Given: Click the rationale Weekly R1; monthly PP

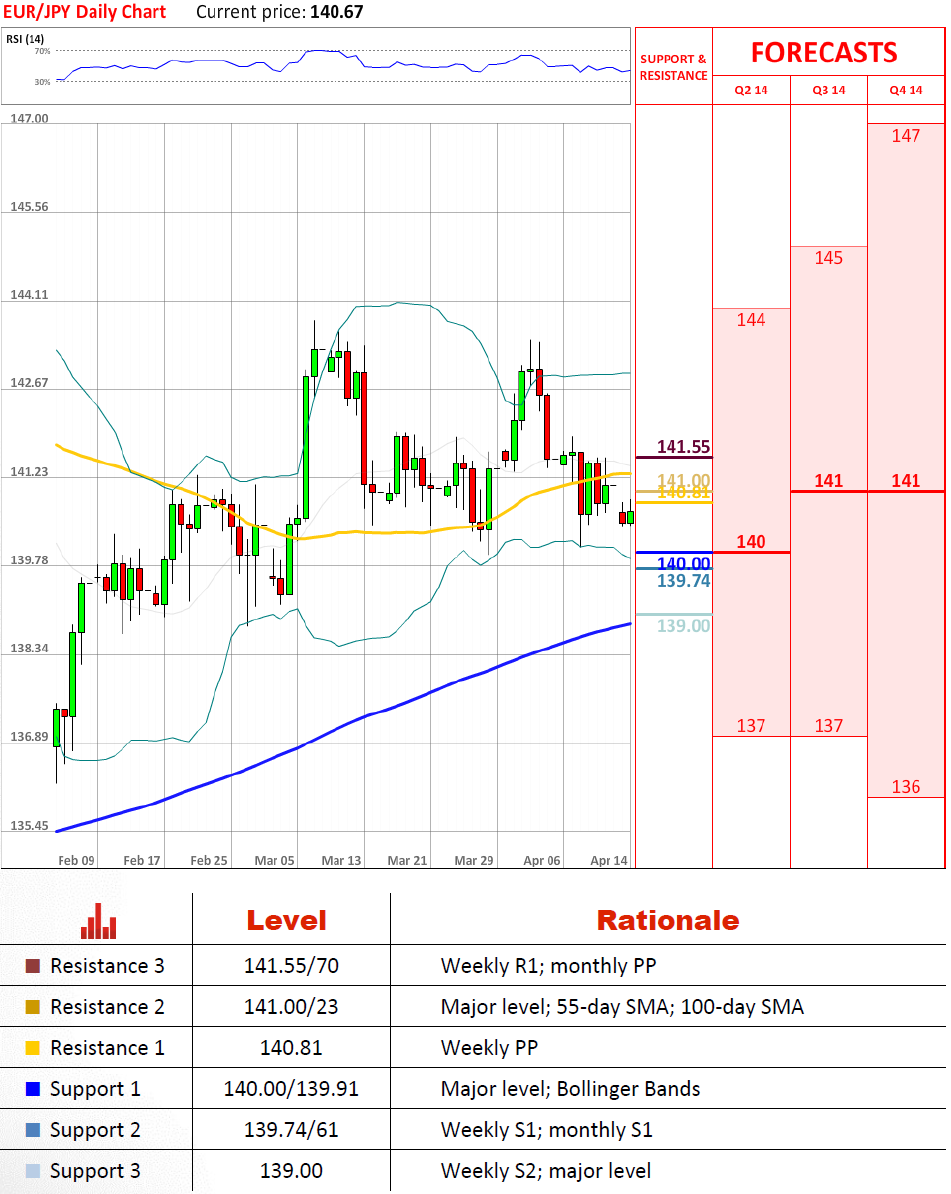Looking at the screenshot, I should pyautogui.click(x=548, y=966).
